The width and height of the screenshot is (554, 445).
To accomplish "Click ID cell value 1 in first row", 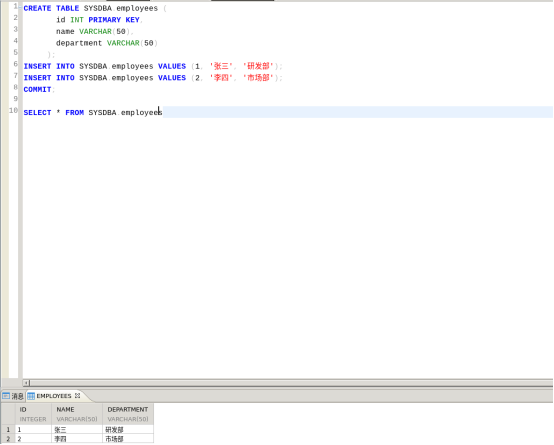I will (33, 430).
